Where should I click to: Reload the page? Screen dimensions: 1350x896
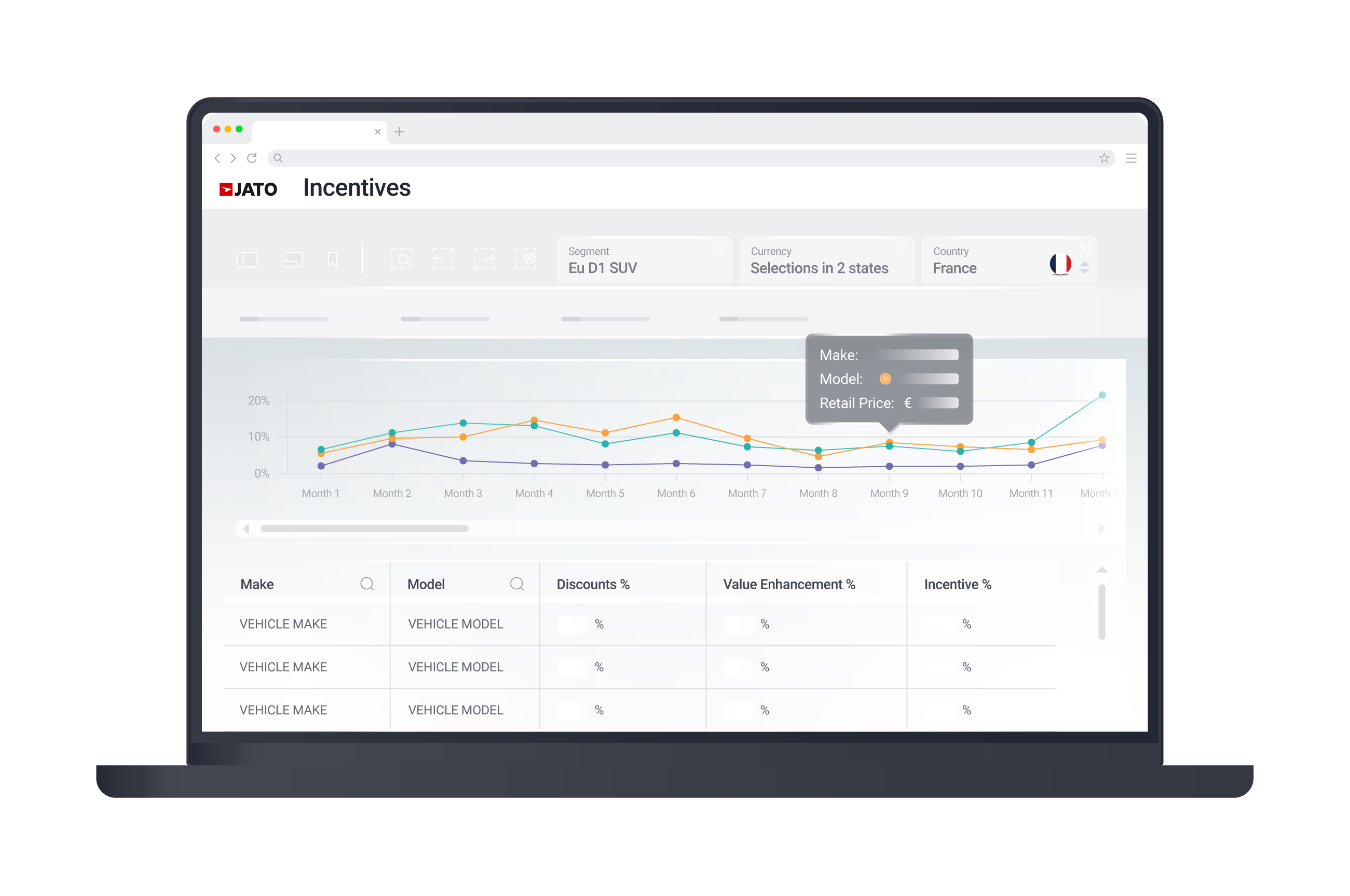252,158
